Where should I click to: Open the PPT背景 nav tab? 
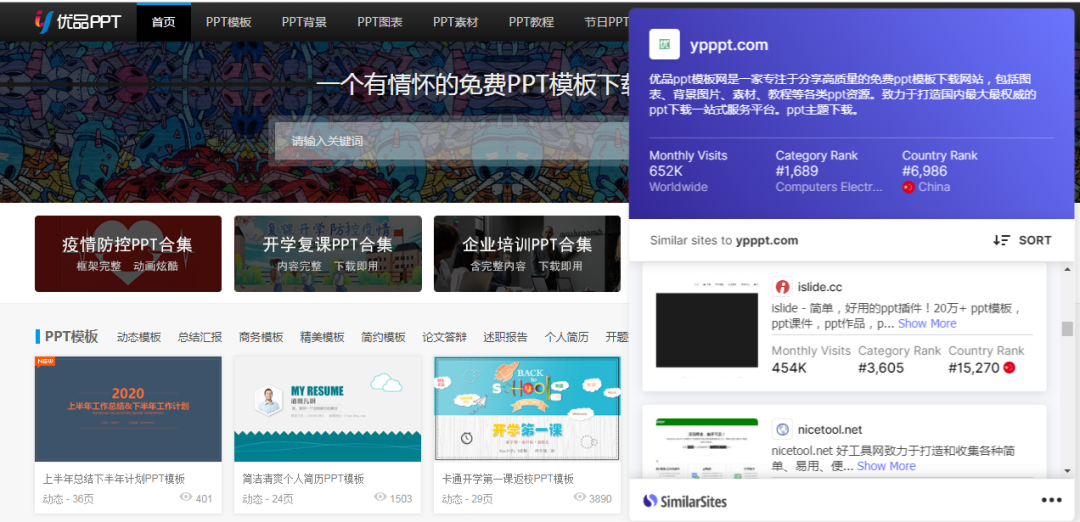[x=304, y=22]
